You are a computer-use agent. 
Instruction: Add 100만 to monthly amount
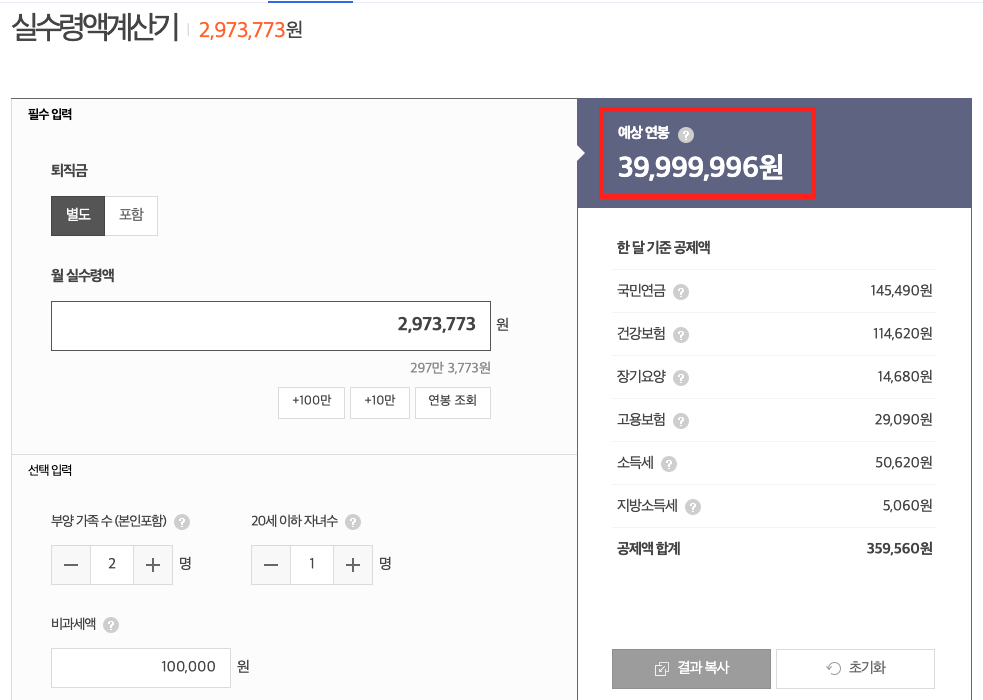point(310,402)
